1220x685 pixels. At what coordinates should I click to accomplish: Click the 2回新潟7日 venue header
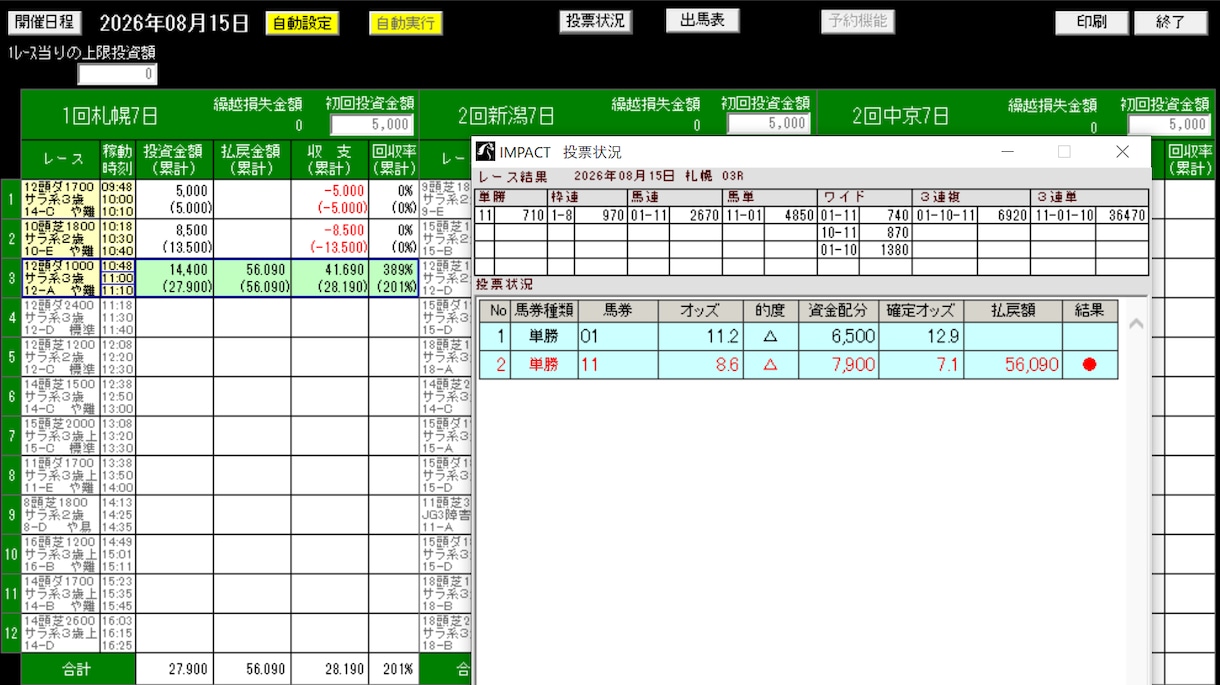506,116
